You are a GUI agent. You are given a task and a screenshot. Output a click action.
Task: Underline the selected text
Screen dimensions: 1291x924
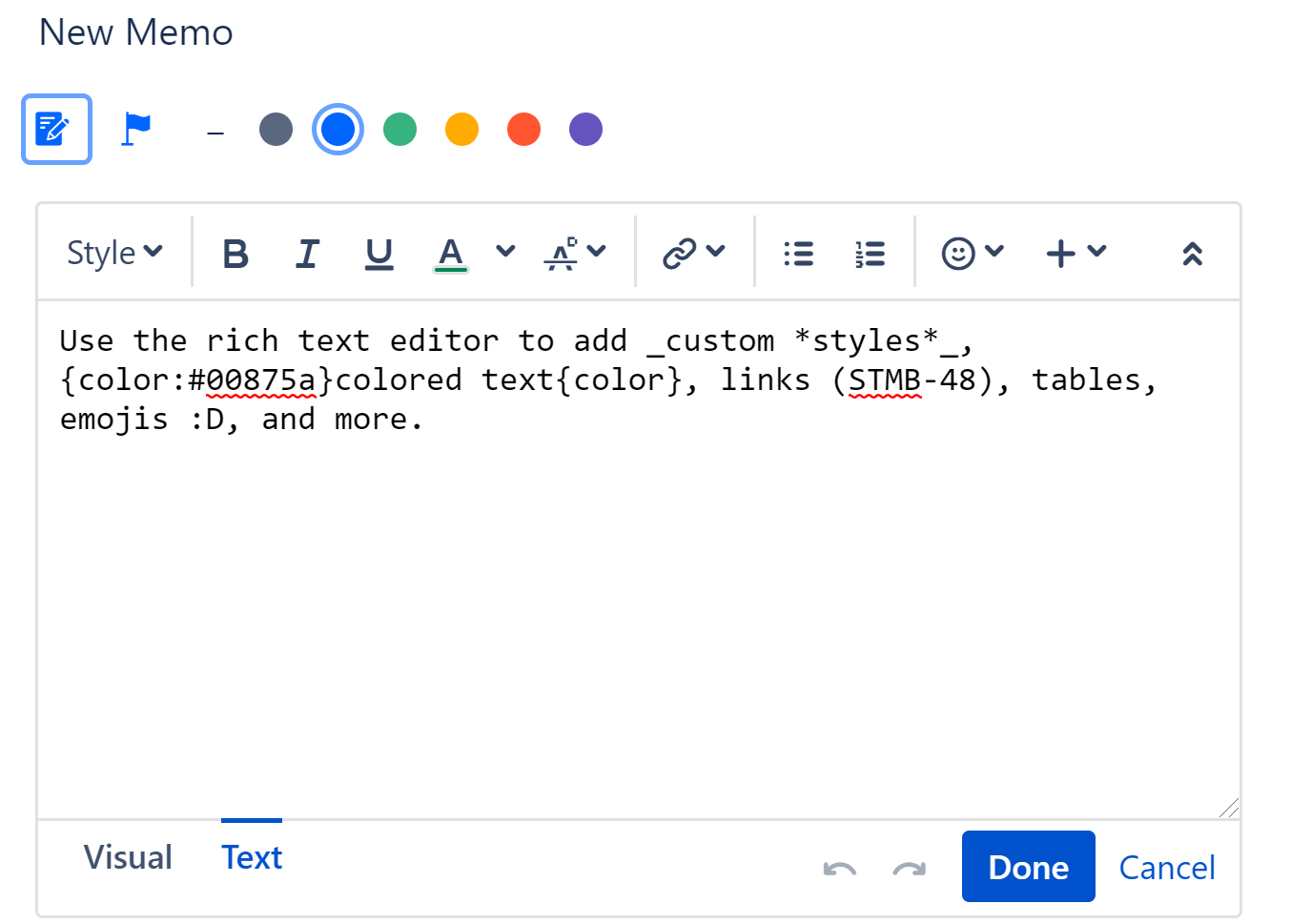[x=379, y=254]
